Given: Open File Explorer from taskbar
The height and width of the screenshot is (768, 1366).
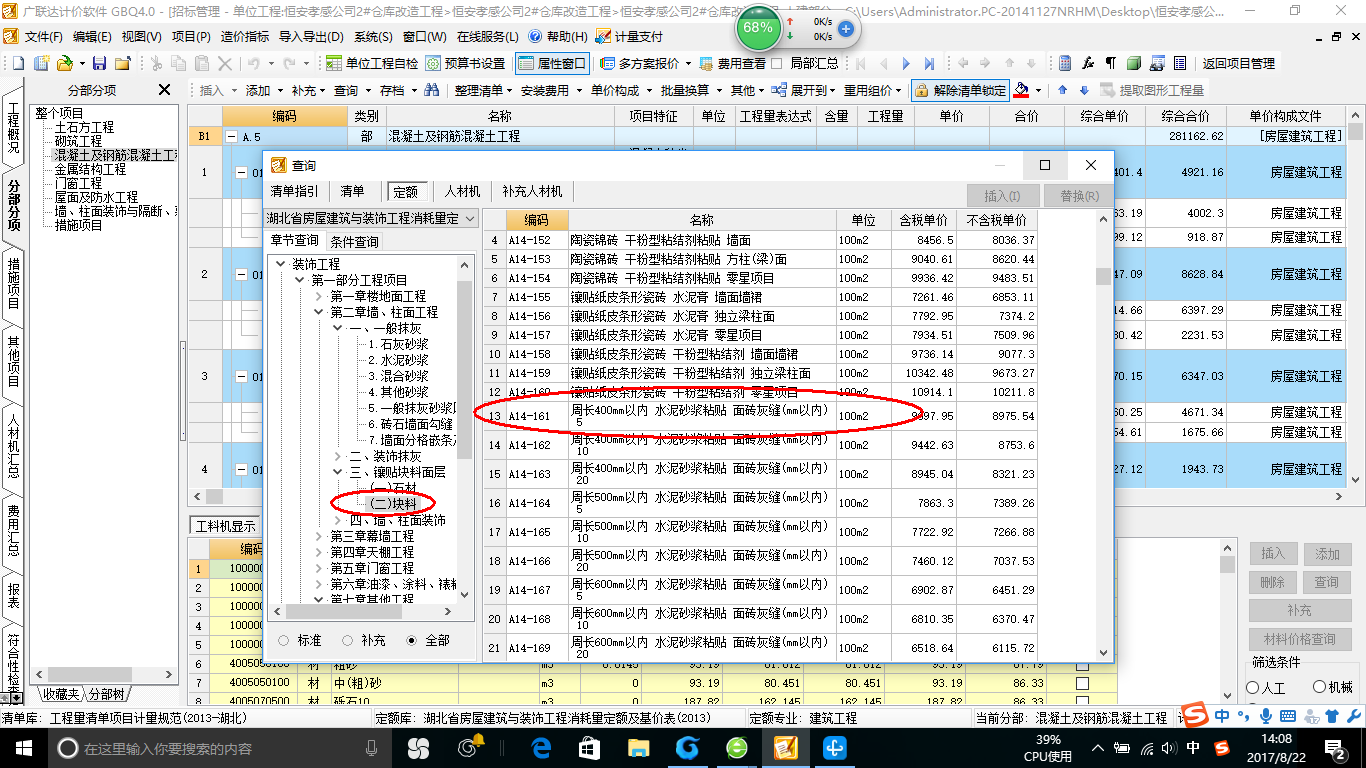Looking at the screenshot, I should 638,747.
